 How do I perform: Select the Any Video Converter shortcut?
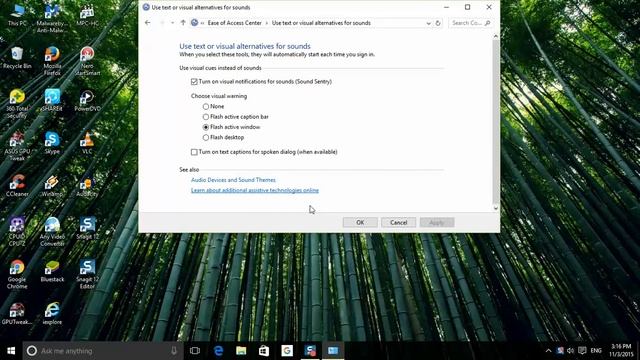coord(52,232)
